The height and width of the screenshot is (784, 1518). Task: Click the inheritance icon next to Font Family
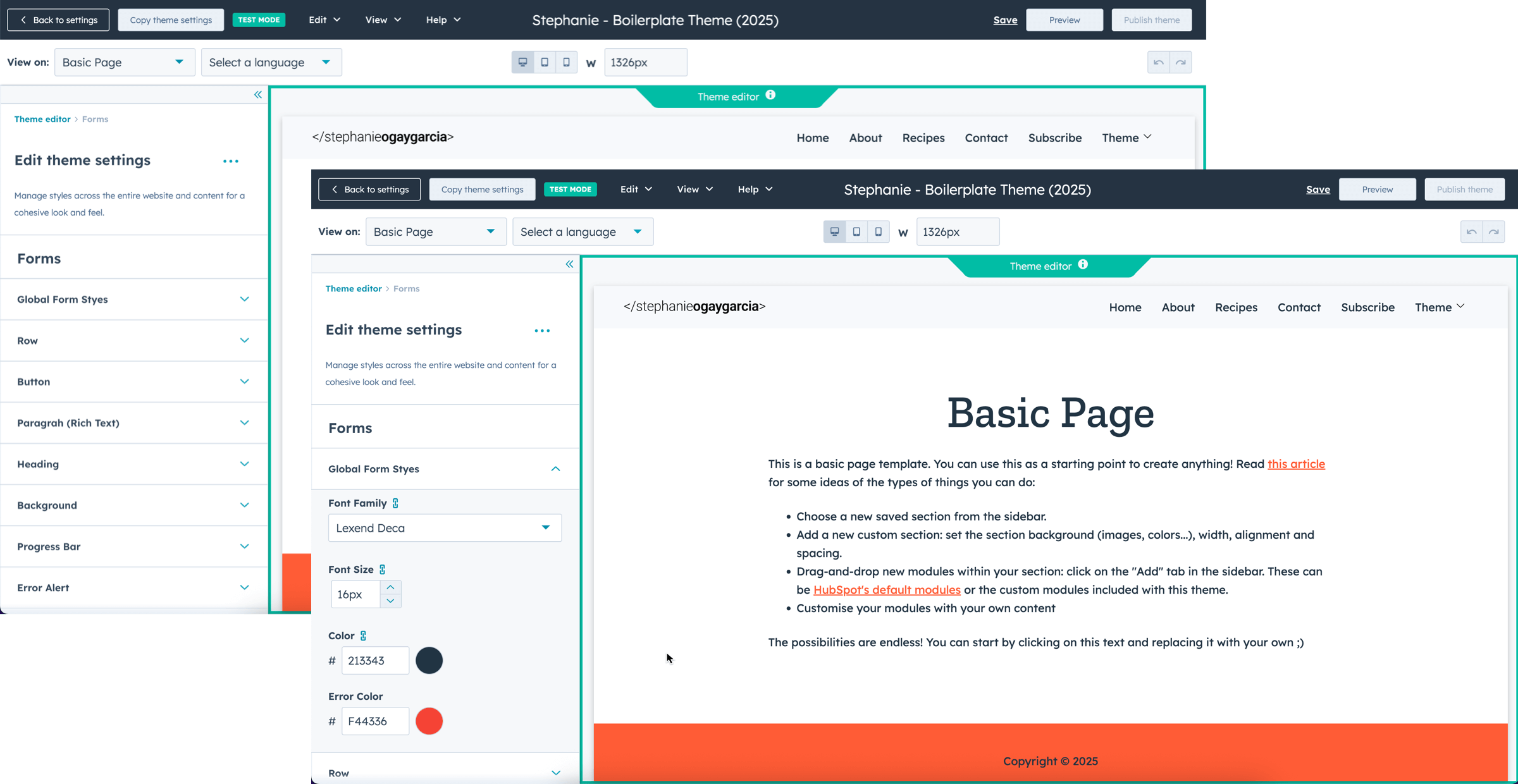click(396, 503)
